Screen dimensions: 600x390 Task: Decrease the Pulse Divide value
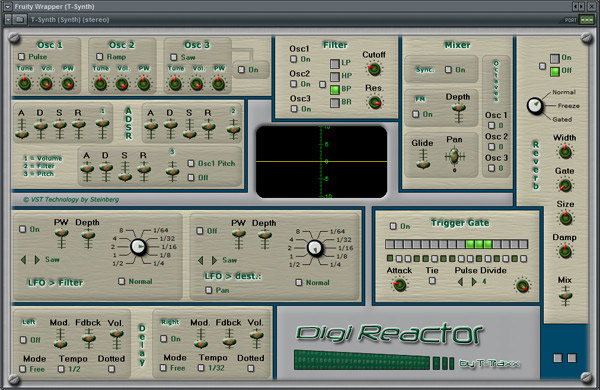tap(460, 282)
